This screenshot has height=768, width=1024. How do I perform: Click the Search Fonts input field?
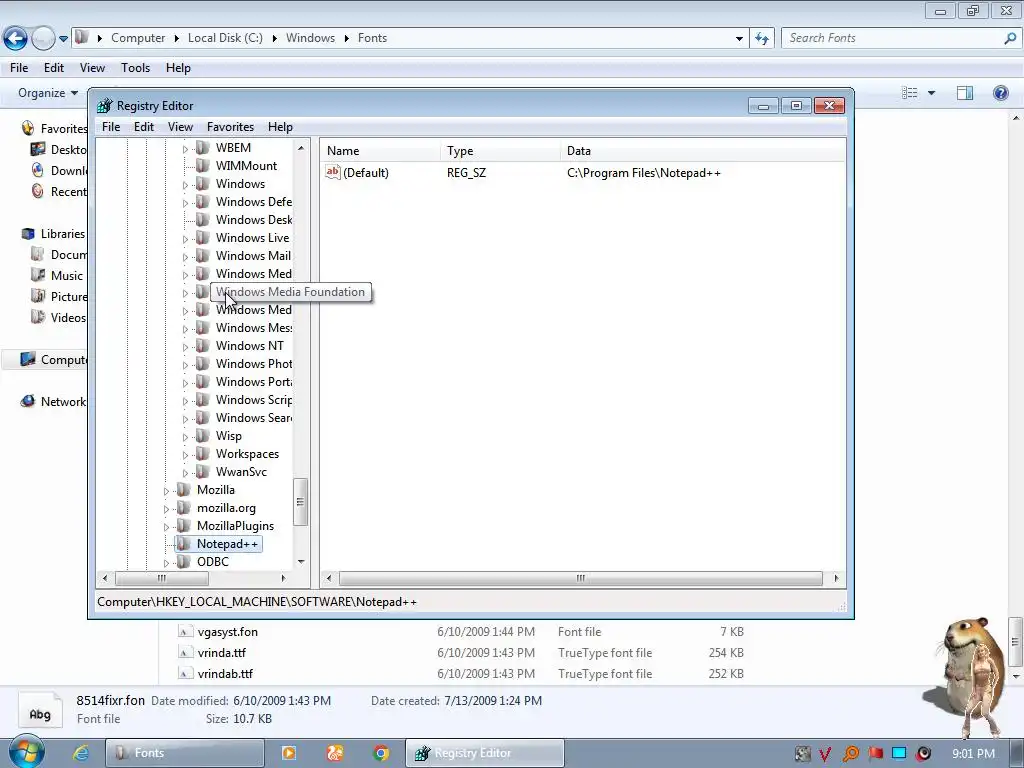coord(893,38)
